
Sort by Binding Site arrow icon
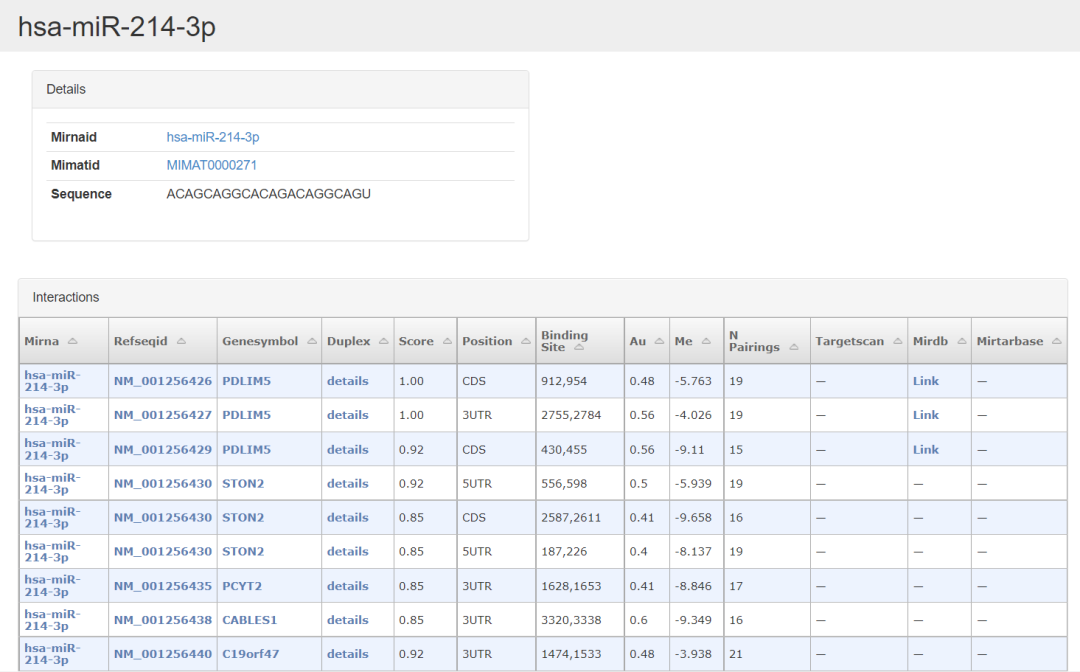pos(579,348)
